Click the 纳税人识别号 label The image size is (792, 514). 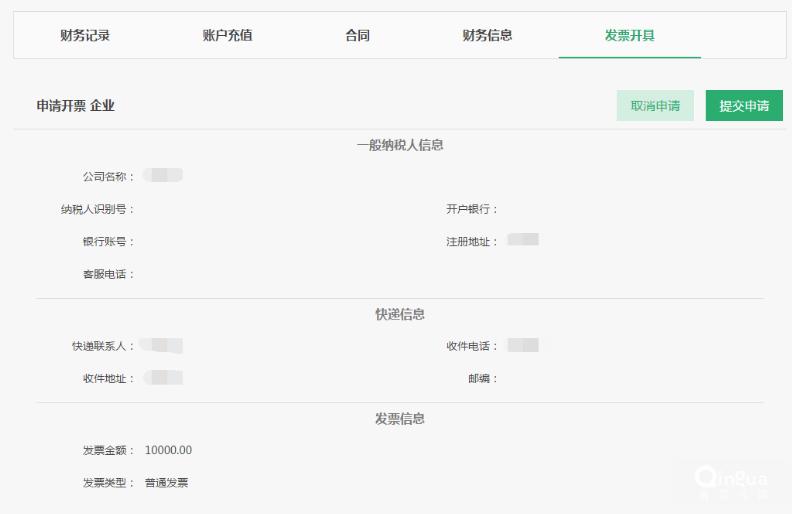tap(97, 209)
